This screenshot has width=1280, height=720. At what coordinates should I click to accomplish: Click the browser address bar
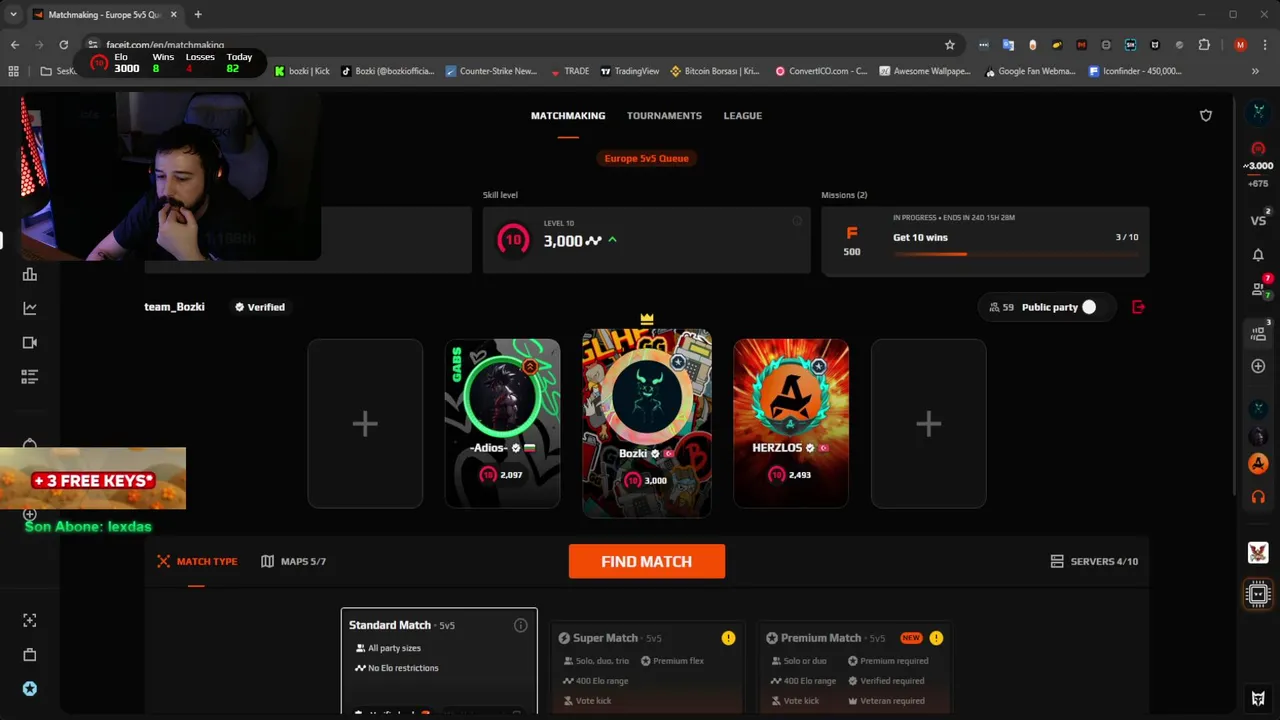(x=520, y=45)
